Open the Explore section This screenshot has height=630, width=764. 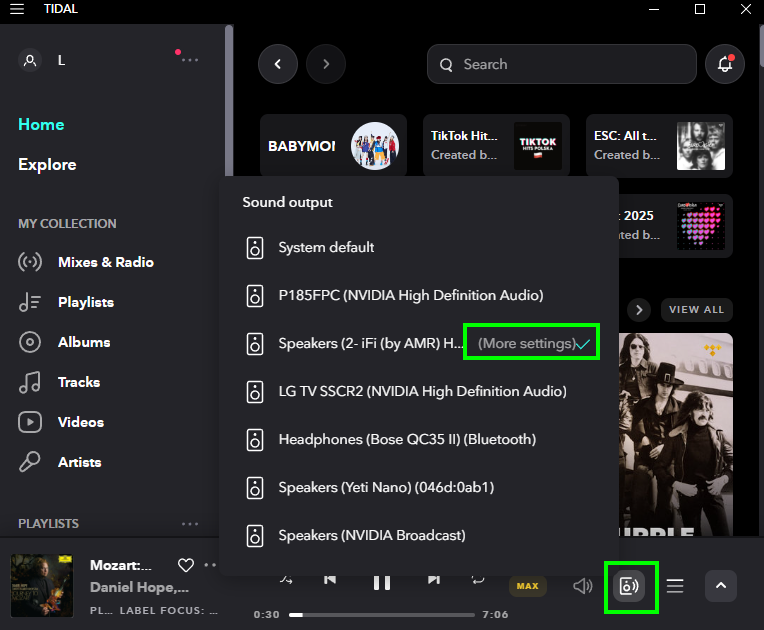47,164
